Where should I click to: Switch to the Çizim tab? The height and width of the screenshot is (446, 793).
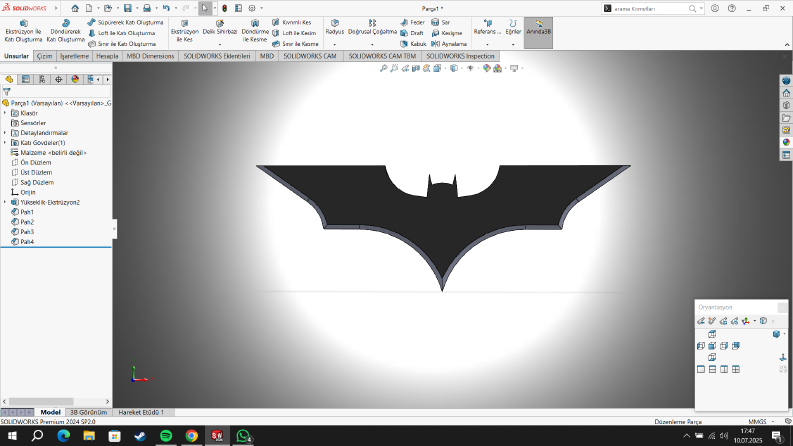(x=45, y=56)
